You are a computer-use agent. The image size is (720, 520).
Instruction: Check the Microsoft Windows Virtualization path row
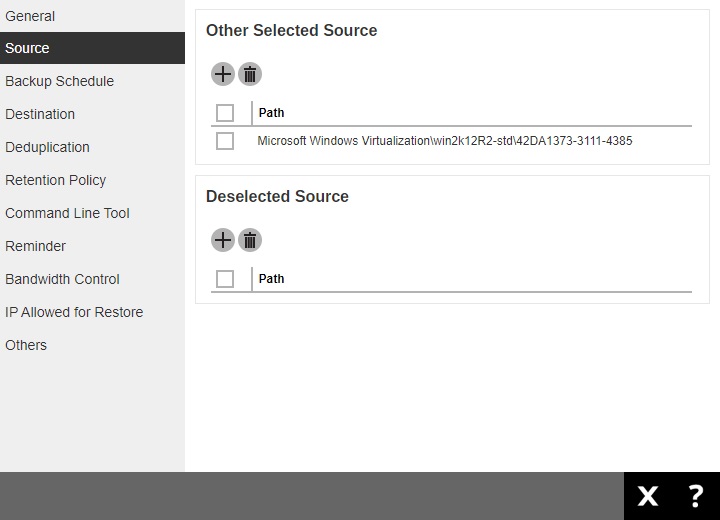[x=225, y=141]
